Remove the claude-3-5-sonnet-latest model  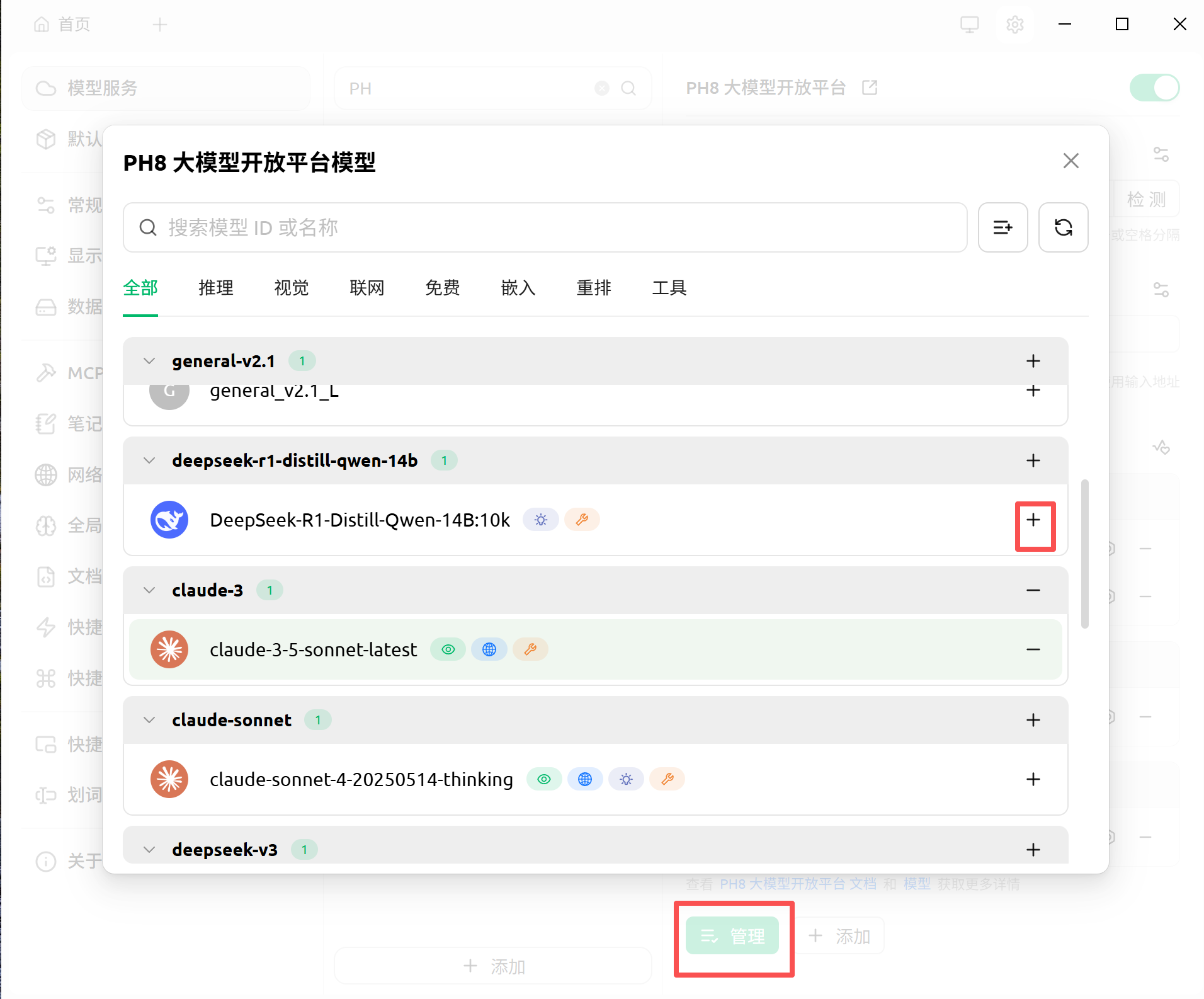pos(1033,649)
